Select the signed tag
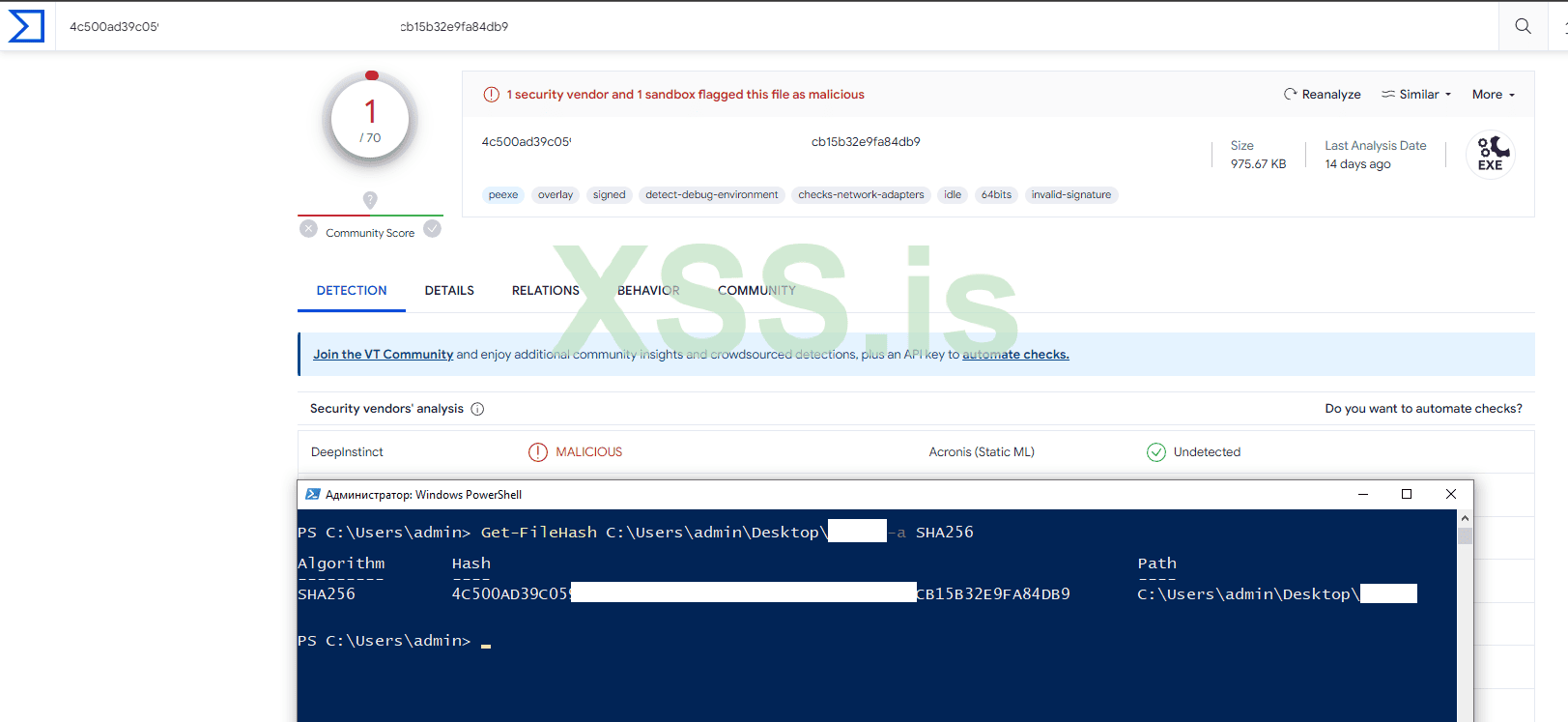1568x722 pixels. click(610, 194)
